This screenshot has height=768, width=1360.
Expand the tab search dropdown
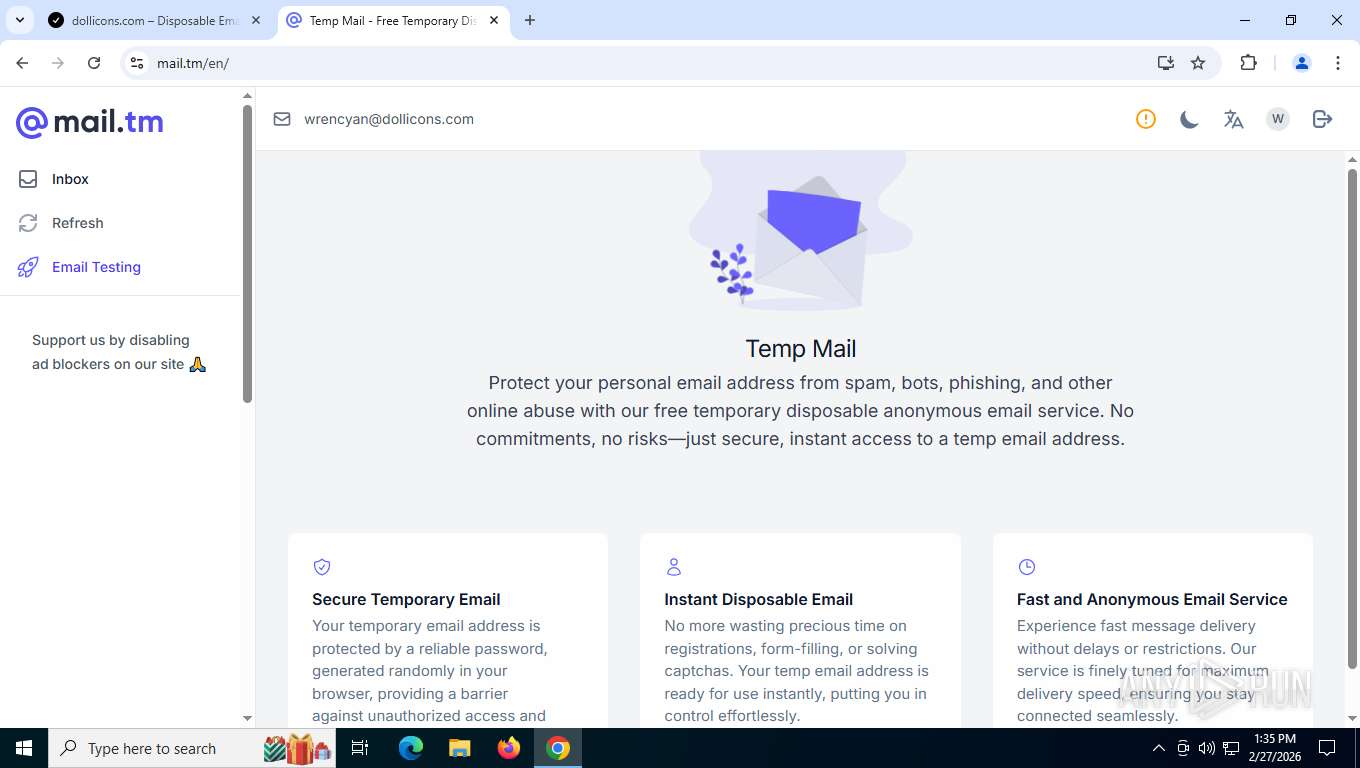19,20
